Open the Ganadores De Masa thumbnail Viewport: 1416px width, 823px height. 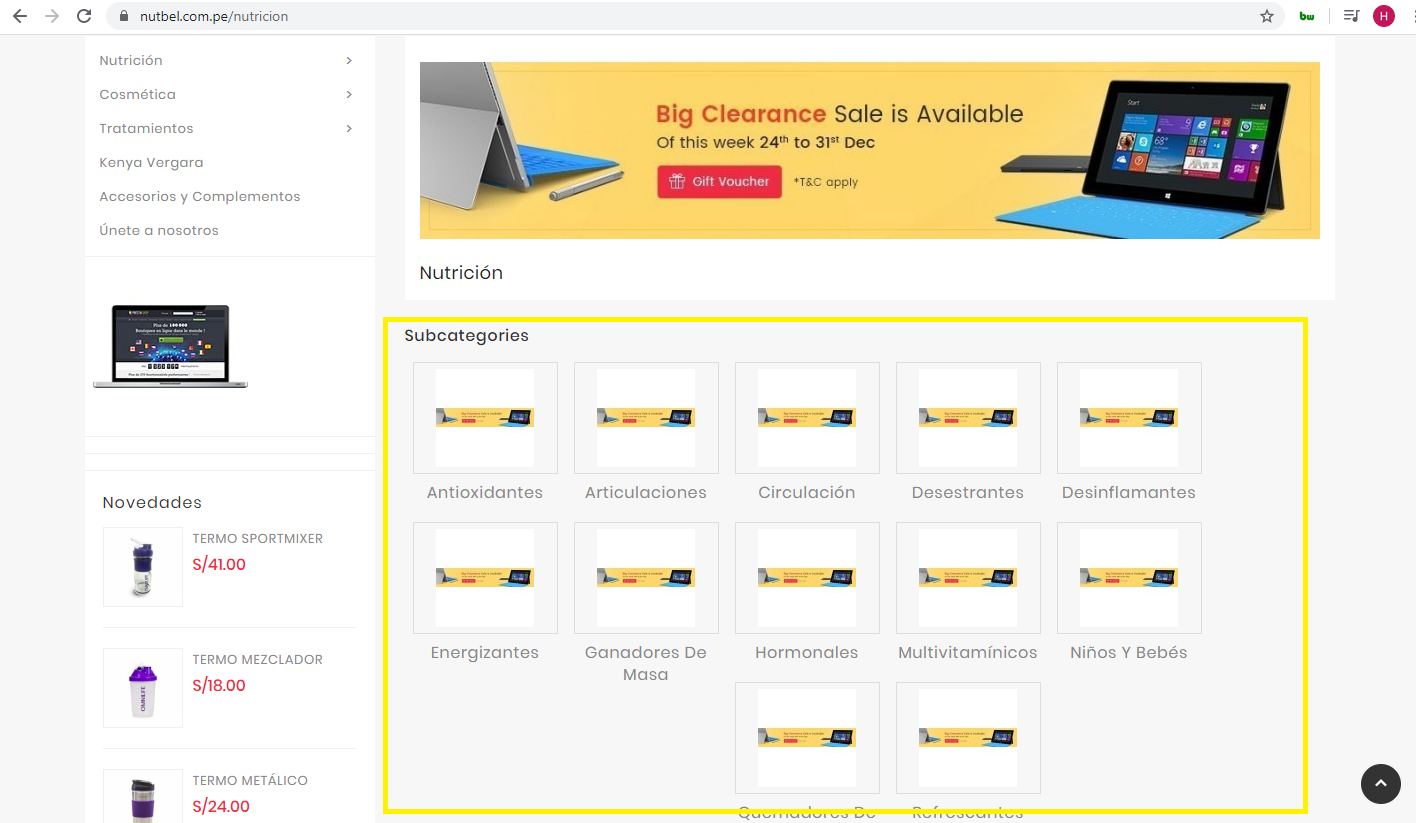tap(646, 578)
